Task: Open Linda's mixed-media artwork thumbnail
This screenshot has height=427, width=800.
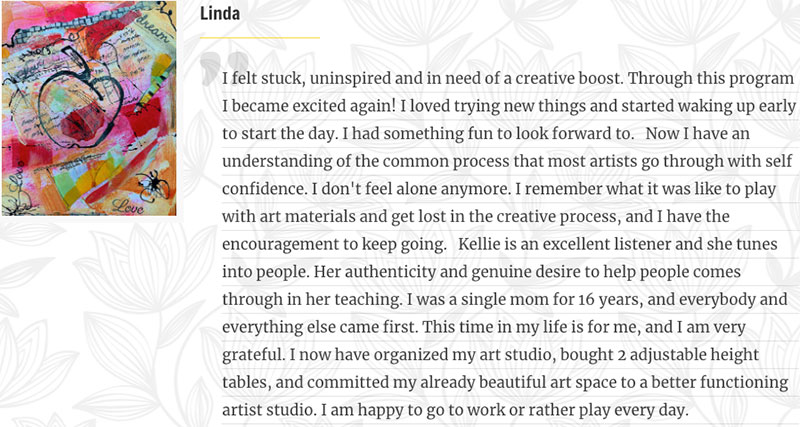Action: 89,108
